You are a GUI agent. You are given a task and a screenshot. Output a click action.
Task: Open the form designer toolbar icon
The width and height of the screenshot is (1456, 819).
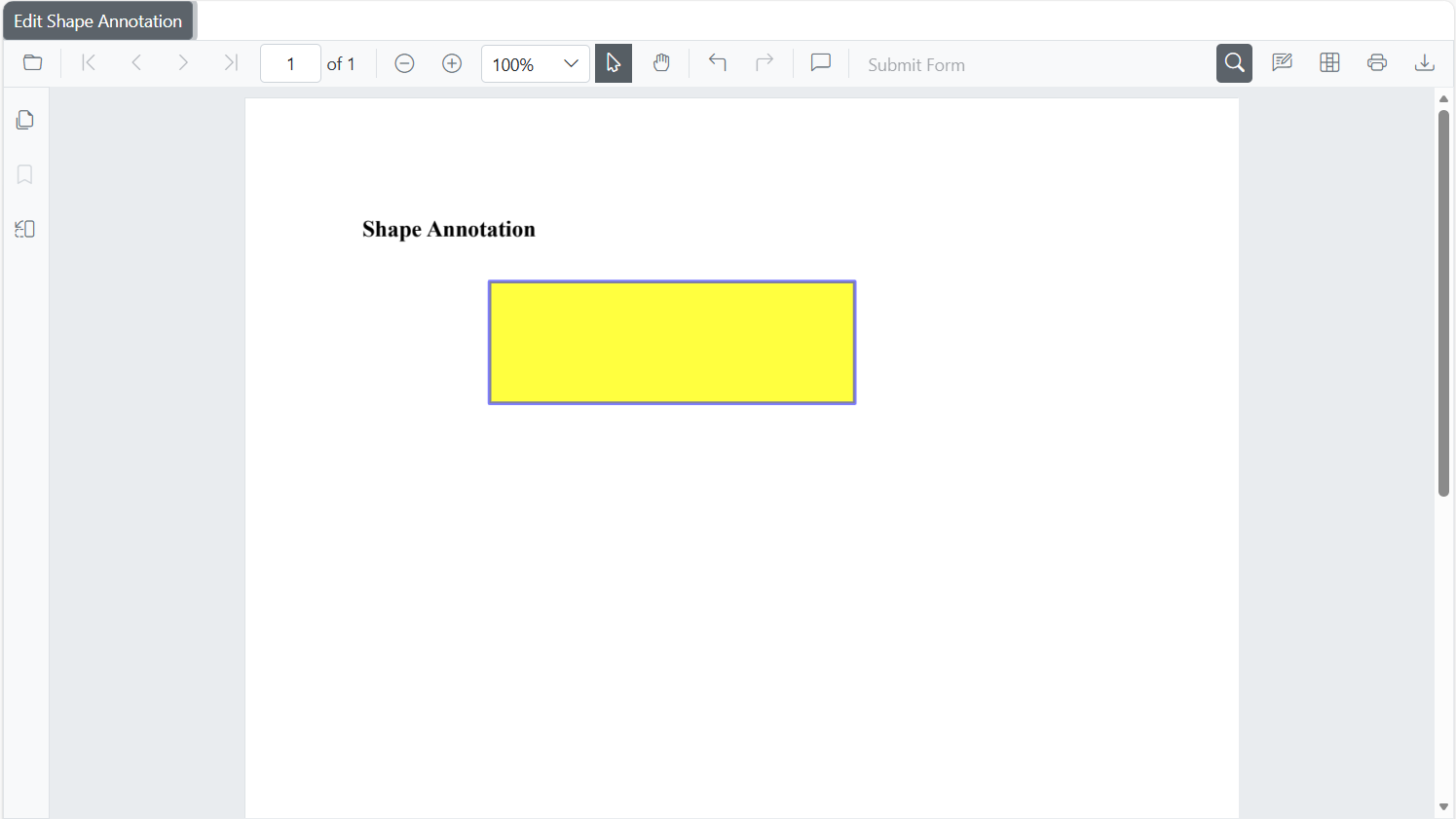[x=1329, y=63]
